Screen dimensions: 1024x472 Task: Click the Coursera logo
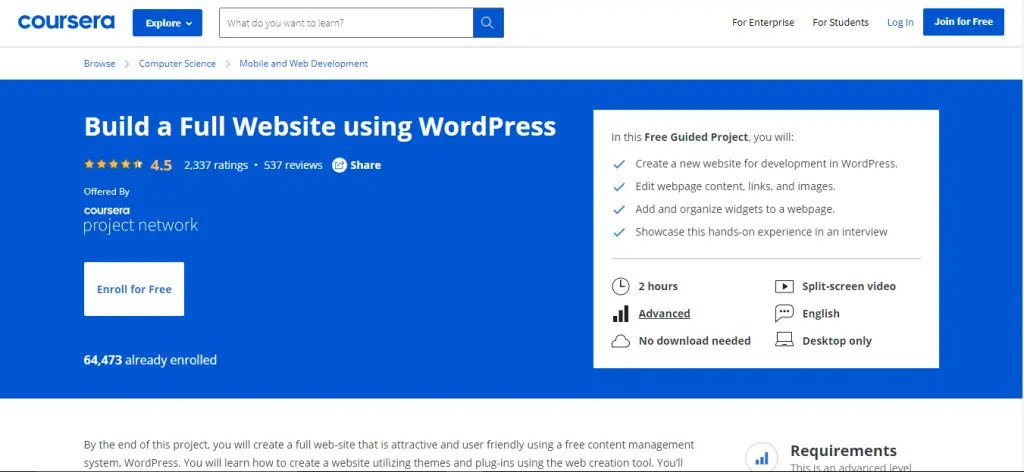click(66, 22)
